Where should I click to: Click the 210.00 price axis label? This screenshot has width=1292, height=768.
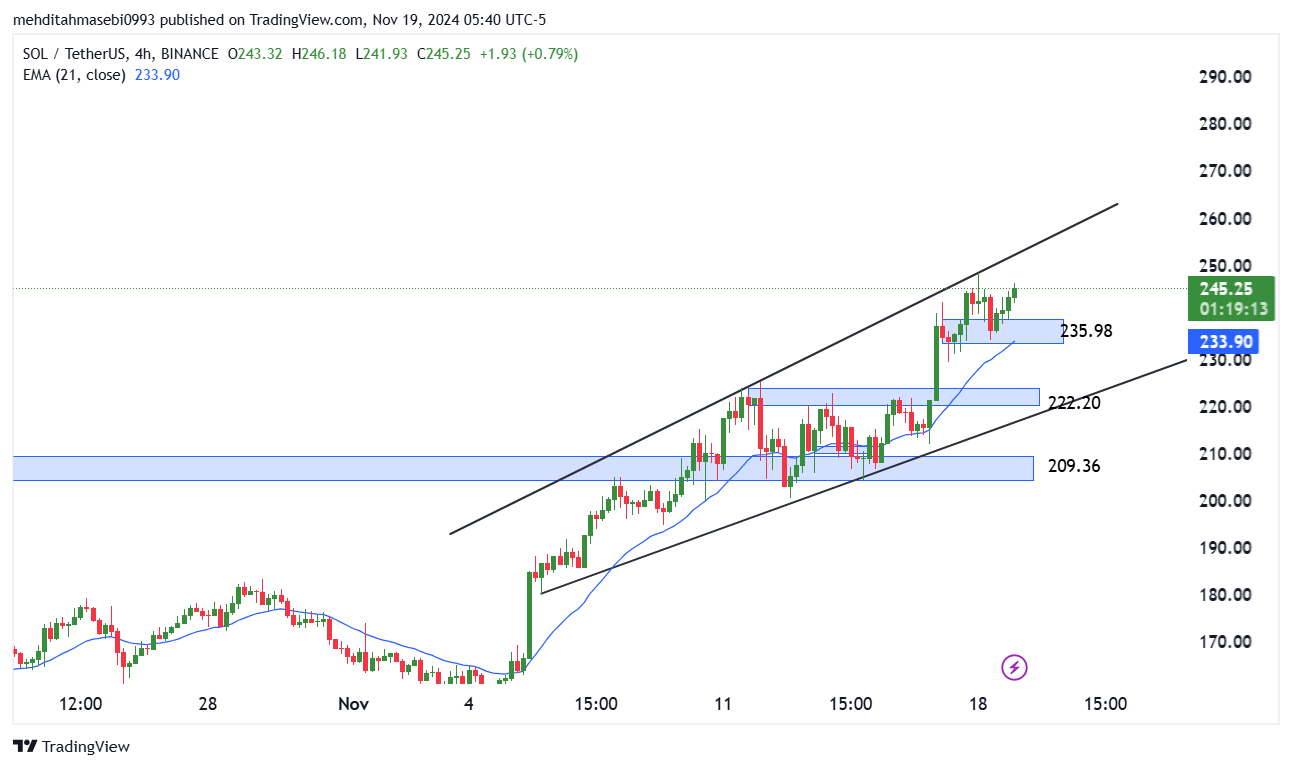pyautogui.click(x=1225, y=454)
